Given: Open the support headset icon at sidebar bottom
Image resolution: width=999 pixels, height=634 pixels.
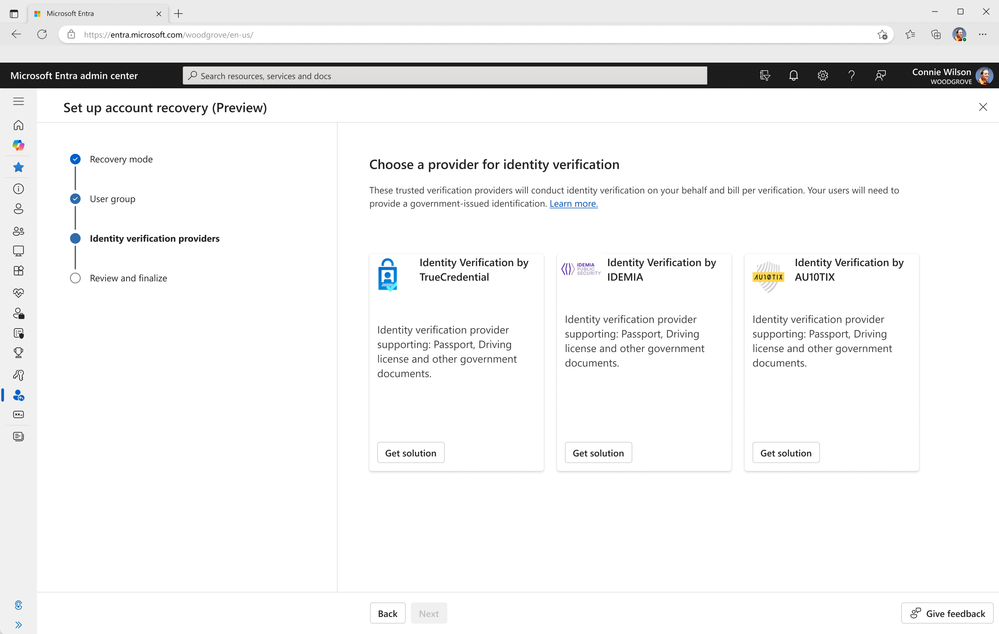Looking at the screenshot, I should coord(18,605).
